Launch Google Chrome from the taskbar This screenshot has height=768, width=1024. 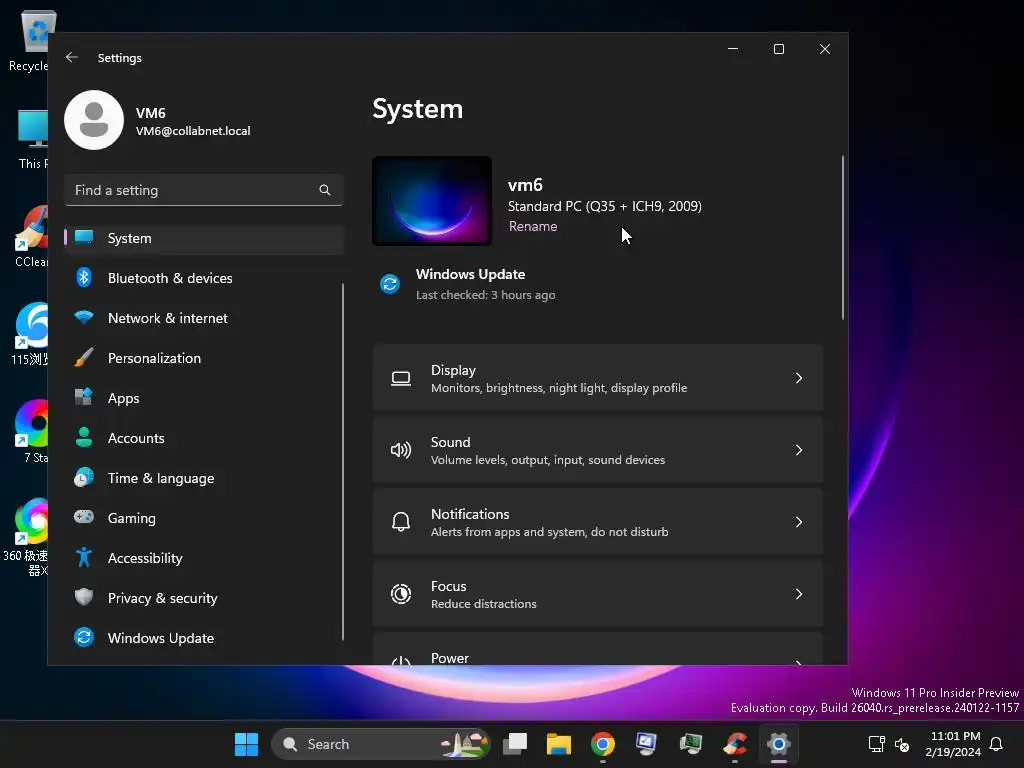602,744
